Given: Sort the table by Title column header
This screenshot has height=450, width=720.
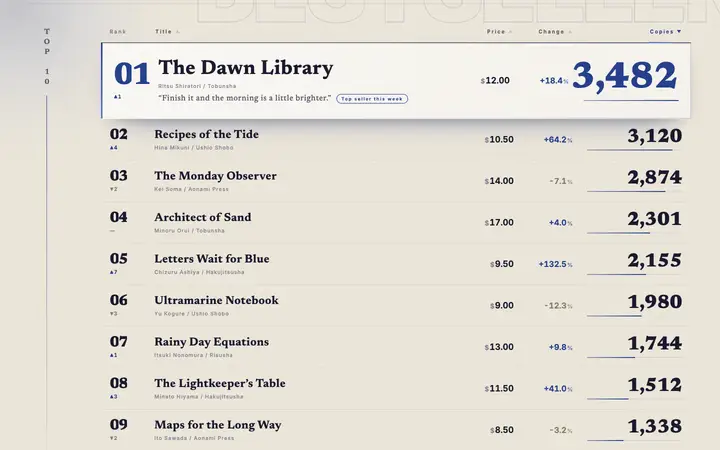Looking at the screenshot, I should (167, 32).
